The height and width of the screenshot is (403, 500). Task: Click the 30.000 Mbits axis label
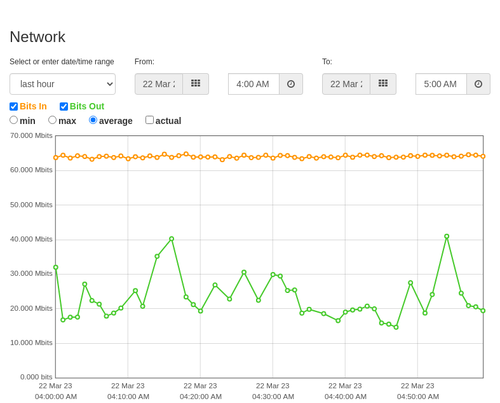pyautogui.click(x=31, y=274)
